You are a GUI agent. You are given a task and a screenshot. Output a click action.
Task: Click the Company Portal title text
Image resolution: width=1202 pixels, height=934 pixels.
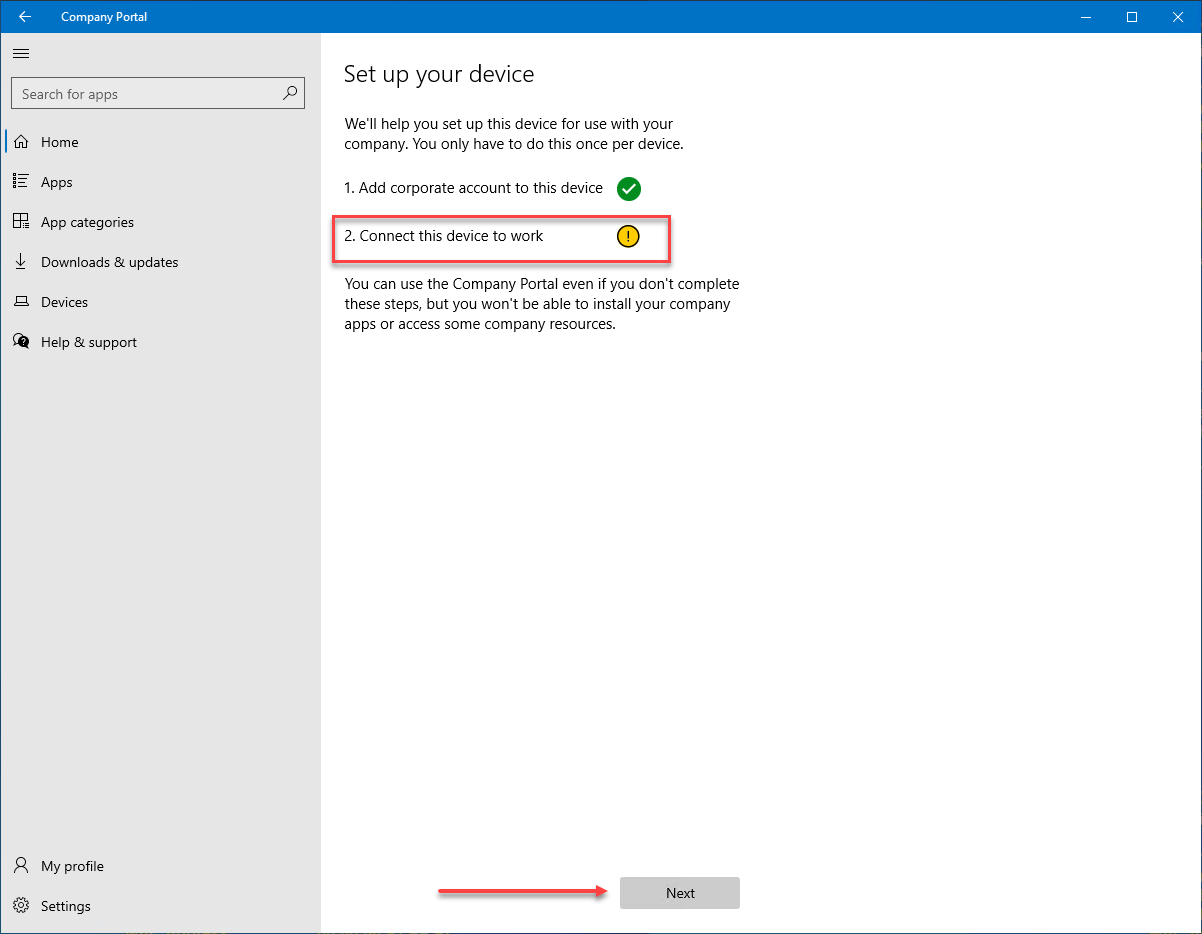click(x=104, y=16)
